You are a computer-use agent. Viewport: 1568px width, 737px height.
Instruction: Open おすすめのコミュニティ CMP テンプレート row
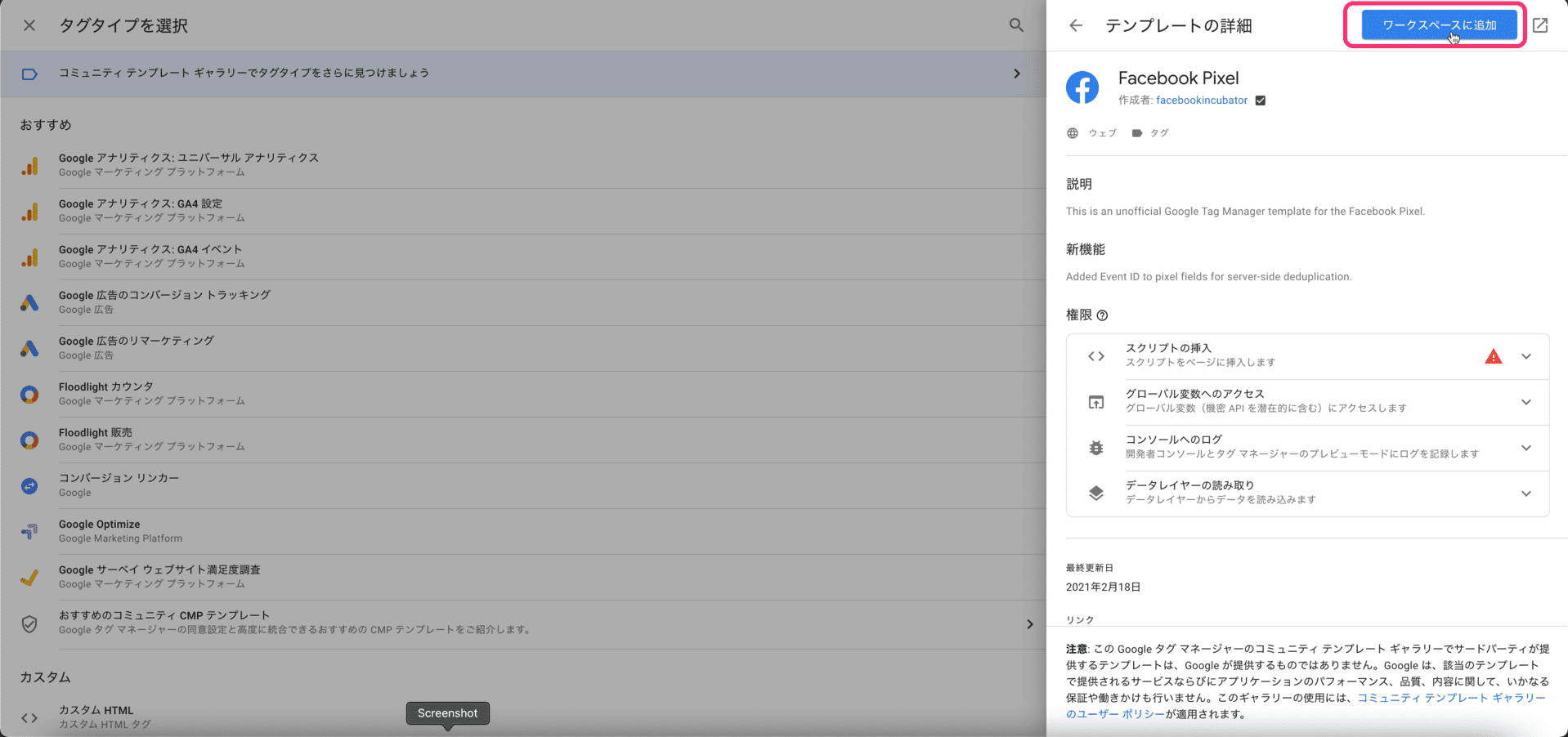523,623
